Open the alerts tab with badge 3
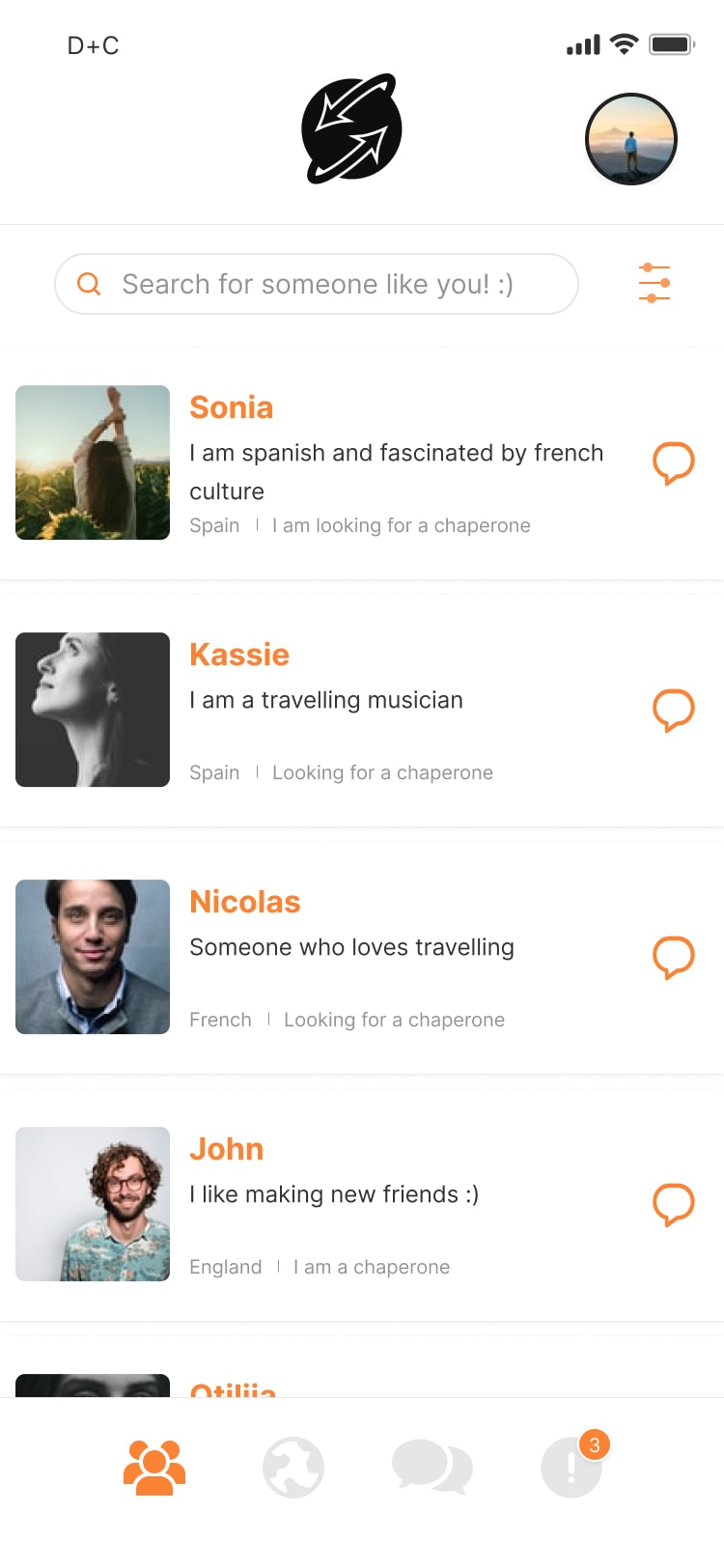 pyautogui.click(x=573, y=1466)
